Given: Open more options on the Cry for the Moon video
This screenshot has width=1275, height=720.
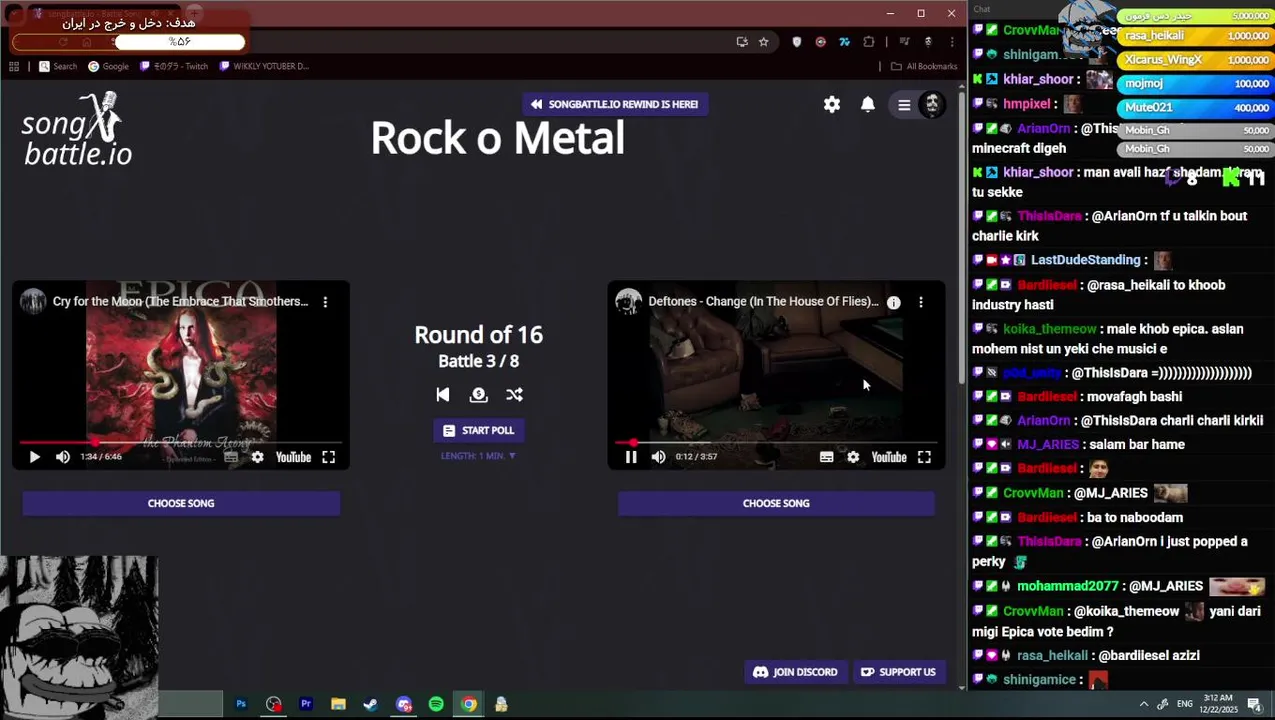Looking at the screenshot, I should [x=325, y=301].
